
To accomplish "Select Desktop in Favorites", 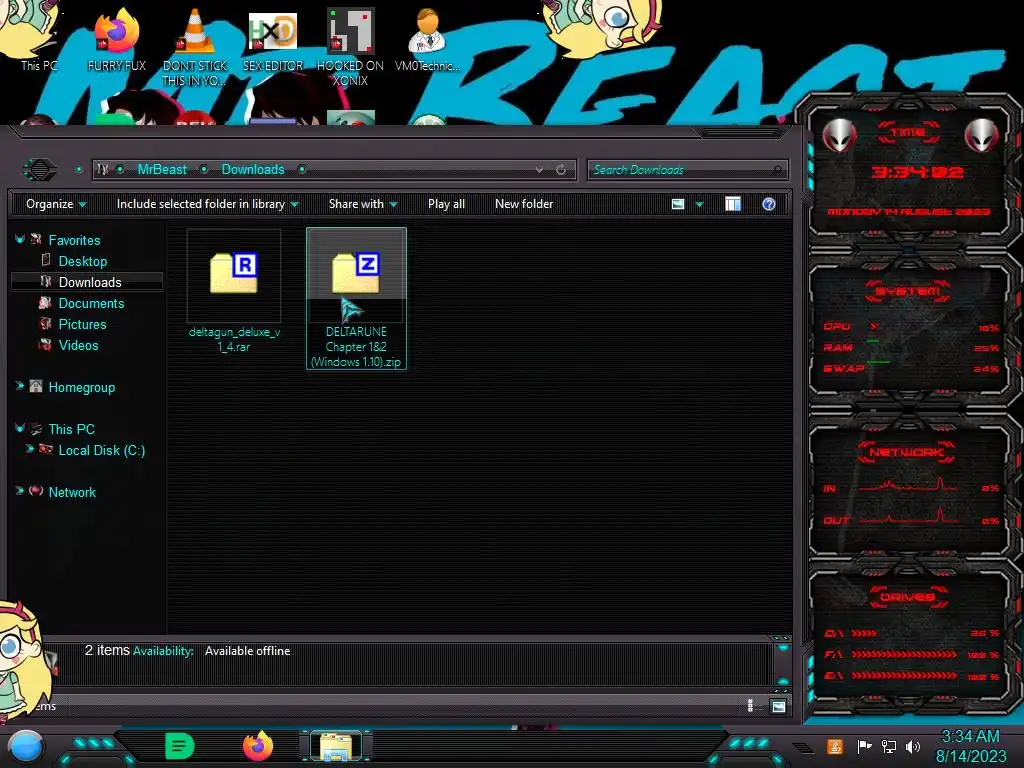I will coord(83,261).
